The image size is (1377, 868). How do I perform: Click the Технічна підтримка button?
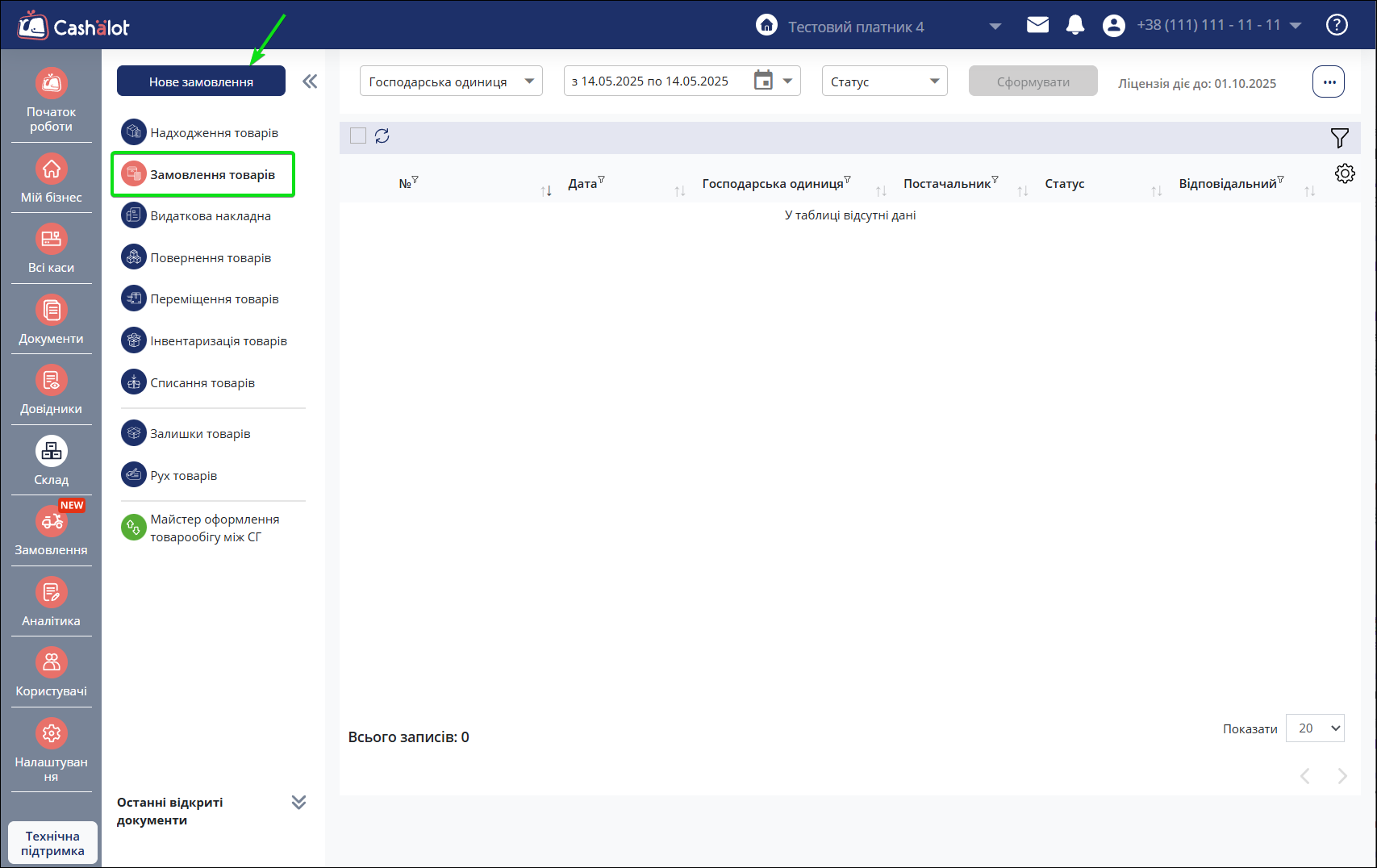pyautogui.click(x=52, y=843)
